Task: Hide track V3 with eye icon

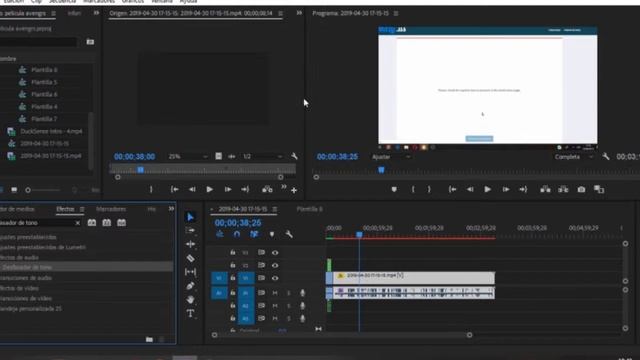Action: [x=275, y=253]
